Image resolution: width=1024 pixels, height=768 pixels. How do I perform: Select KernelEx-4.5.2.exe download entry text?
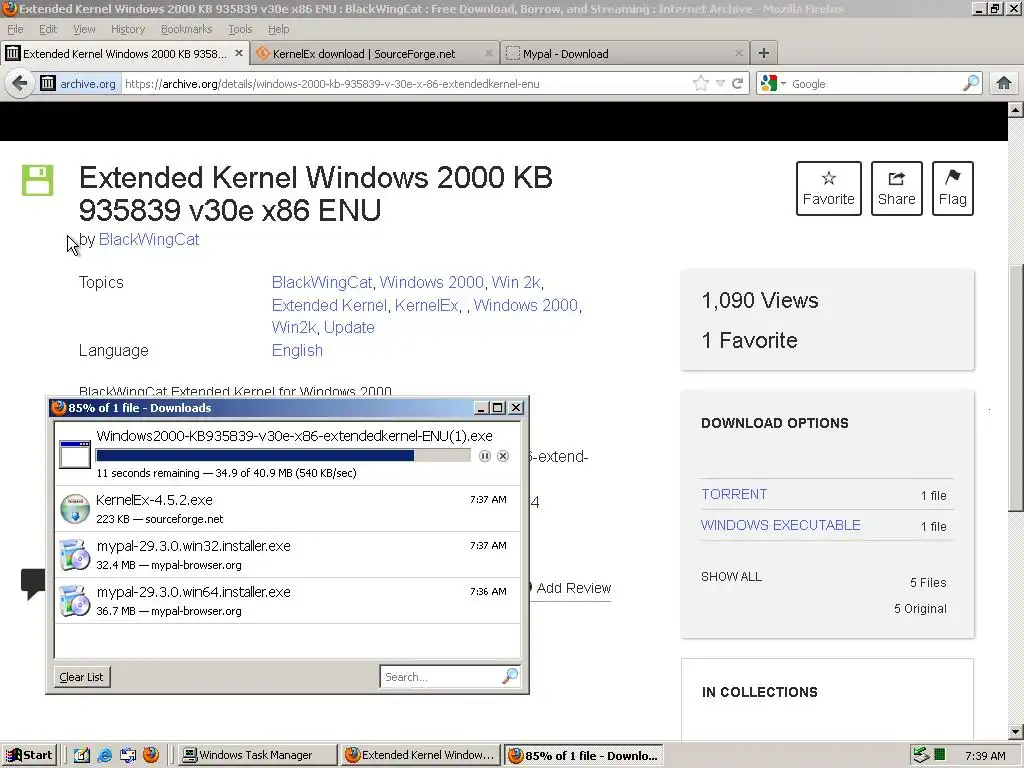pyautogui.click(x=154, y=500)
